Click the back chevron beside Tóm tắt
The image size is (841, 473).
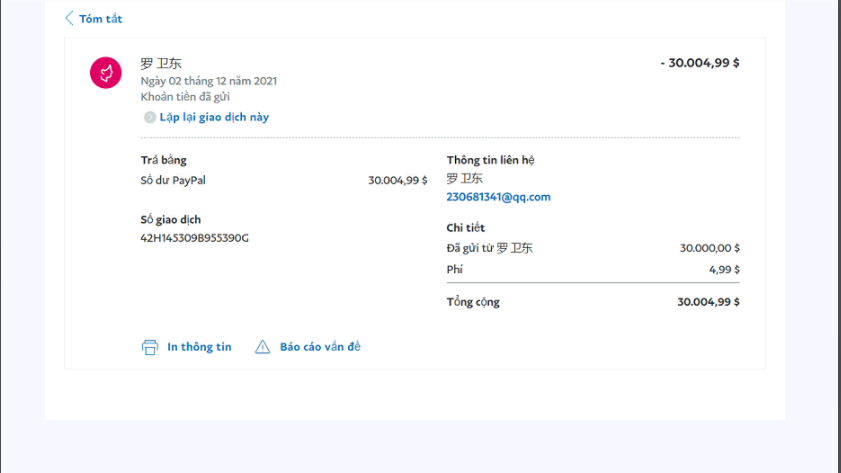click(x=69, y=18)
